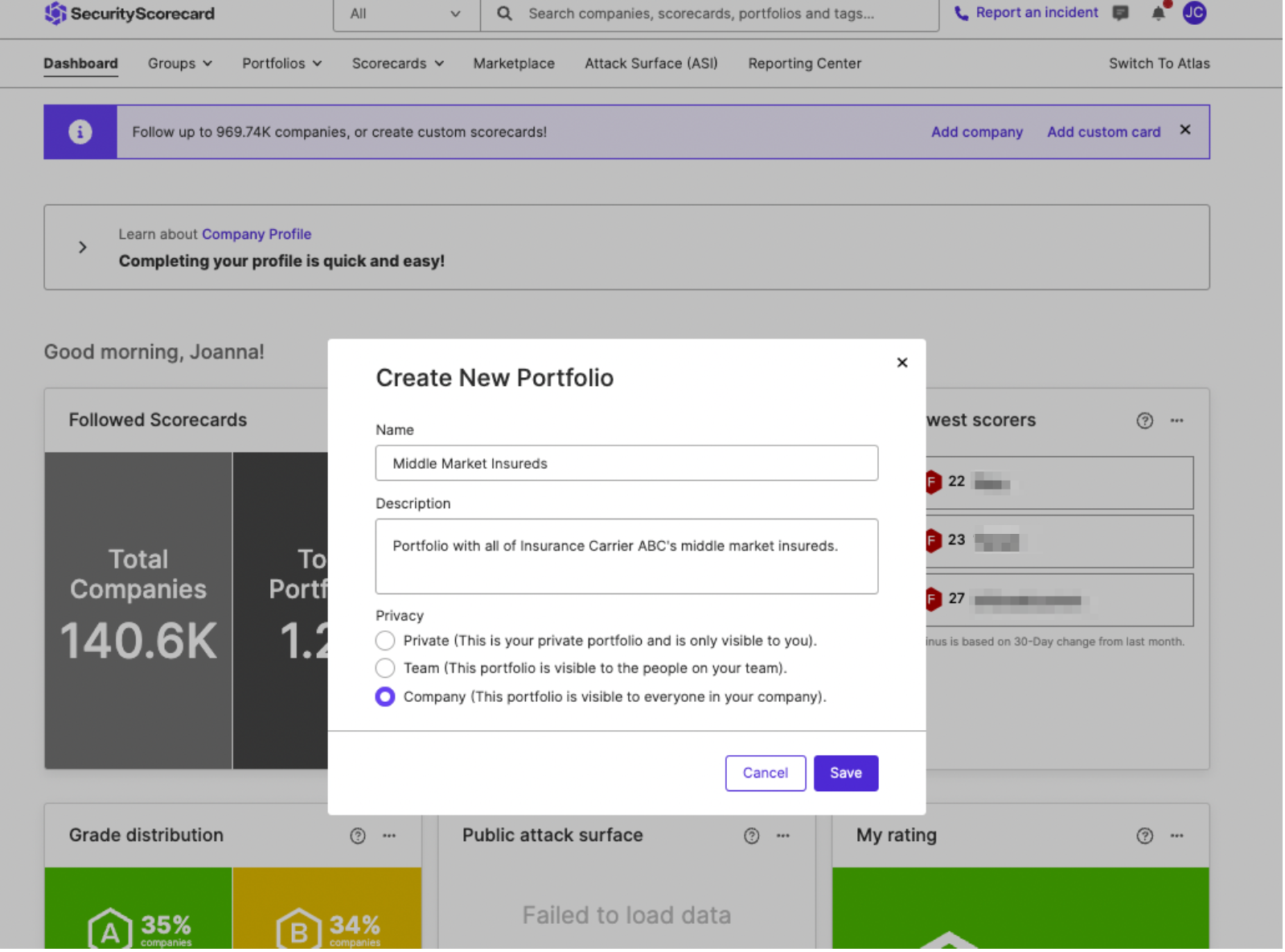Image resolution: width=1285 pixels, height=952 pixels.
Task: Click the portfolio Name input field
Action: click(x=626, y=464)
